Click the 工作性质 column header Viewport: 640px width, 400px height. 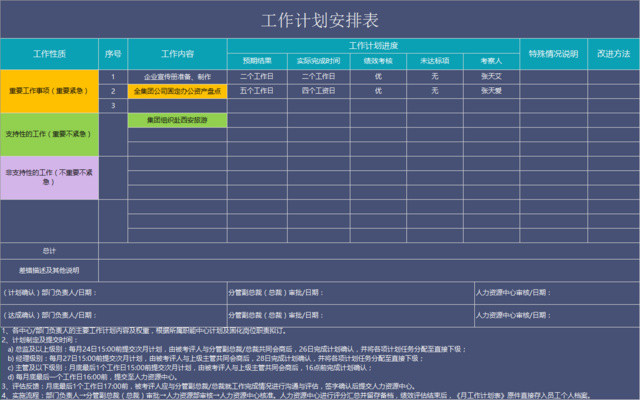(49, 54)
